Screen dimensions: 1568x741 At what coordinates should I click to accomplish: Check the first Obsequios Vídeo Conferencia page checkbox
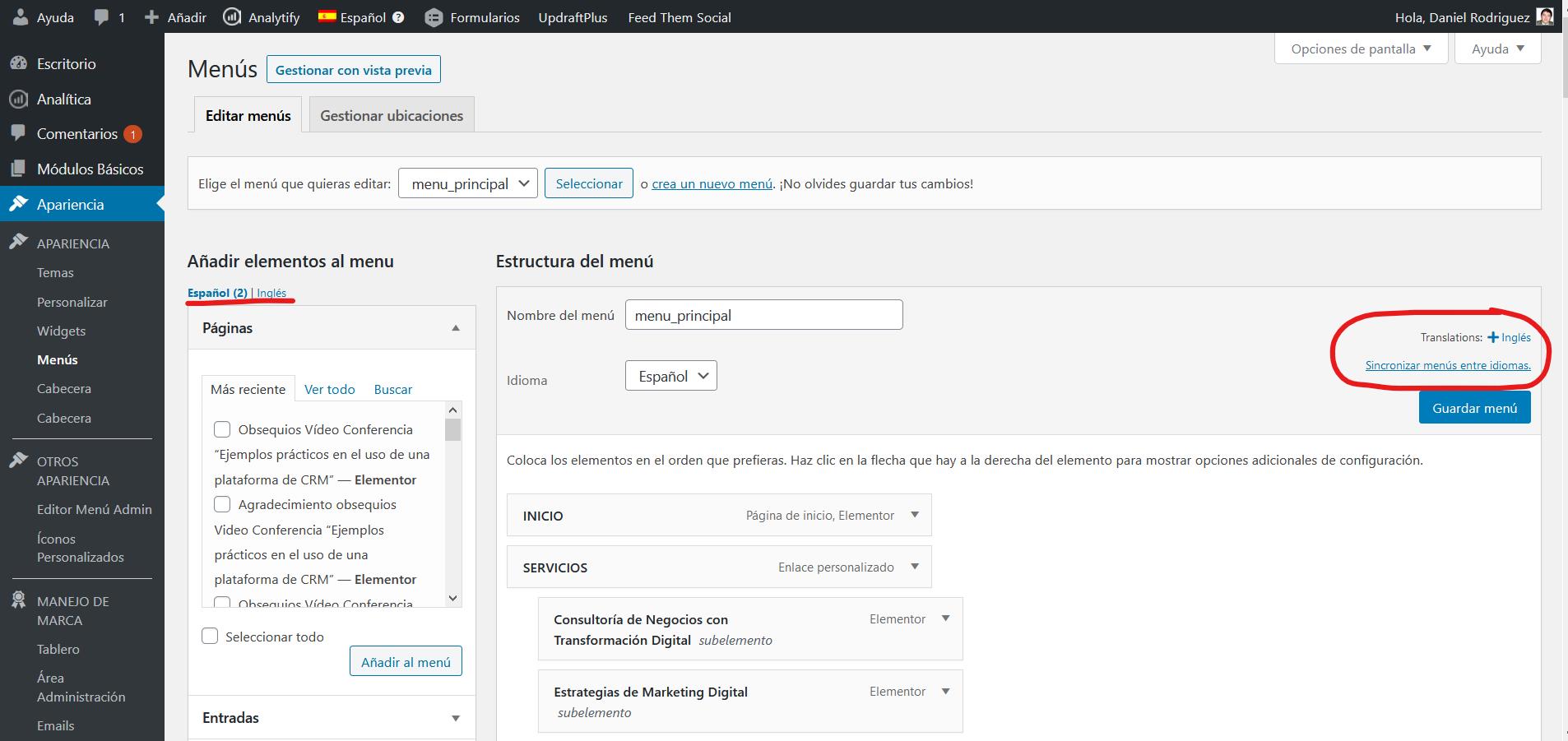point(222,429)
